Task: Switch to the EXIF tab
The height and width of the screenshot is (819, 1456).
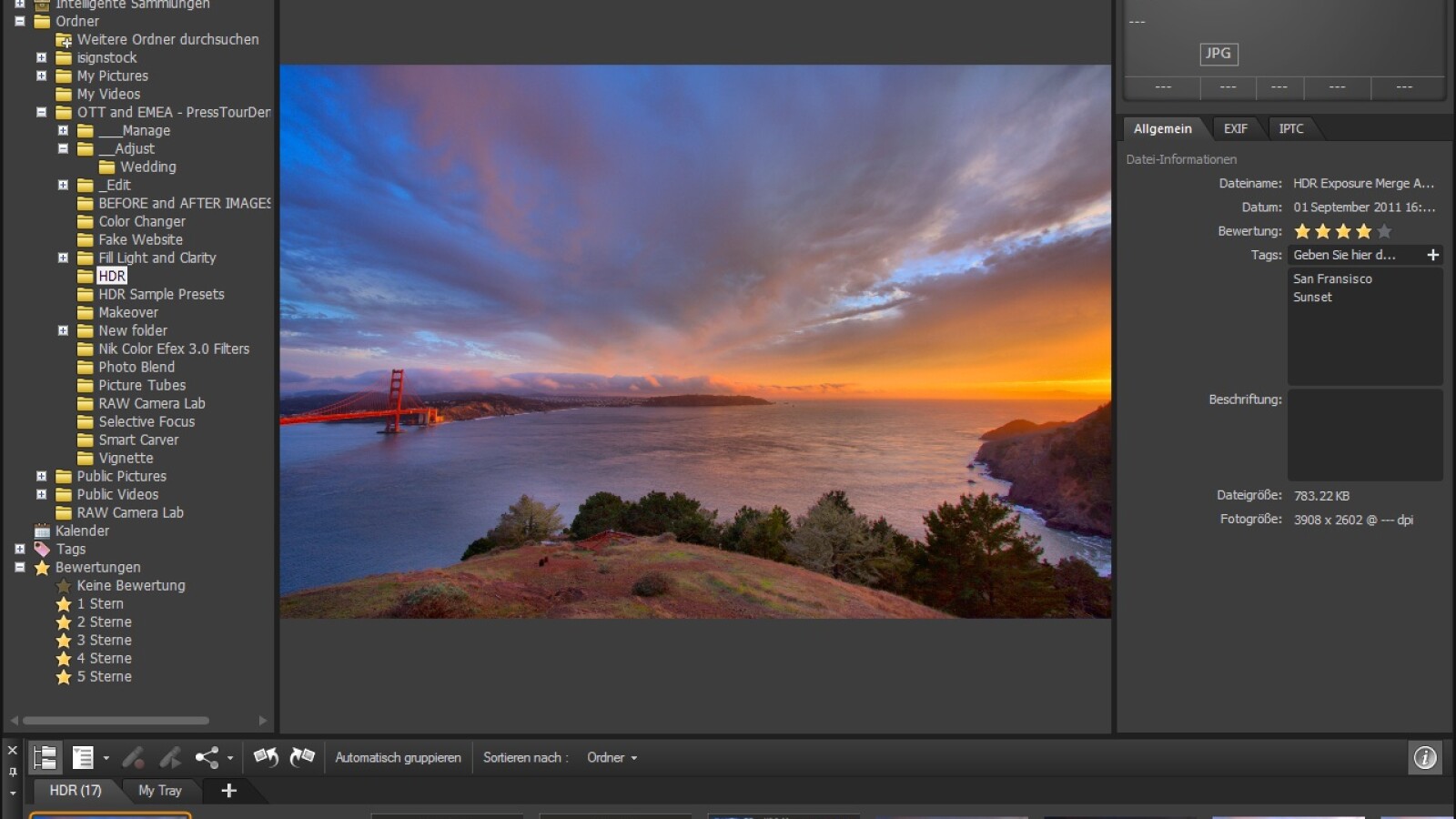Action: coord(1236,128)
